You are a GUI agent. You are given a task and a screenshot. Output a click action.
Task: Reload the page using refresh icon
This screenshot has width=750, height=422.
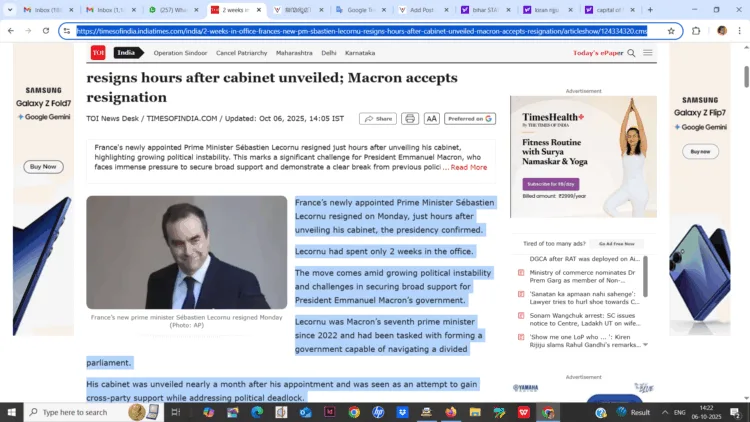click(46, 31)
